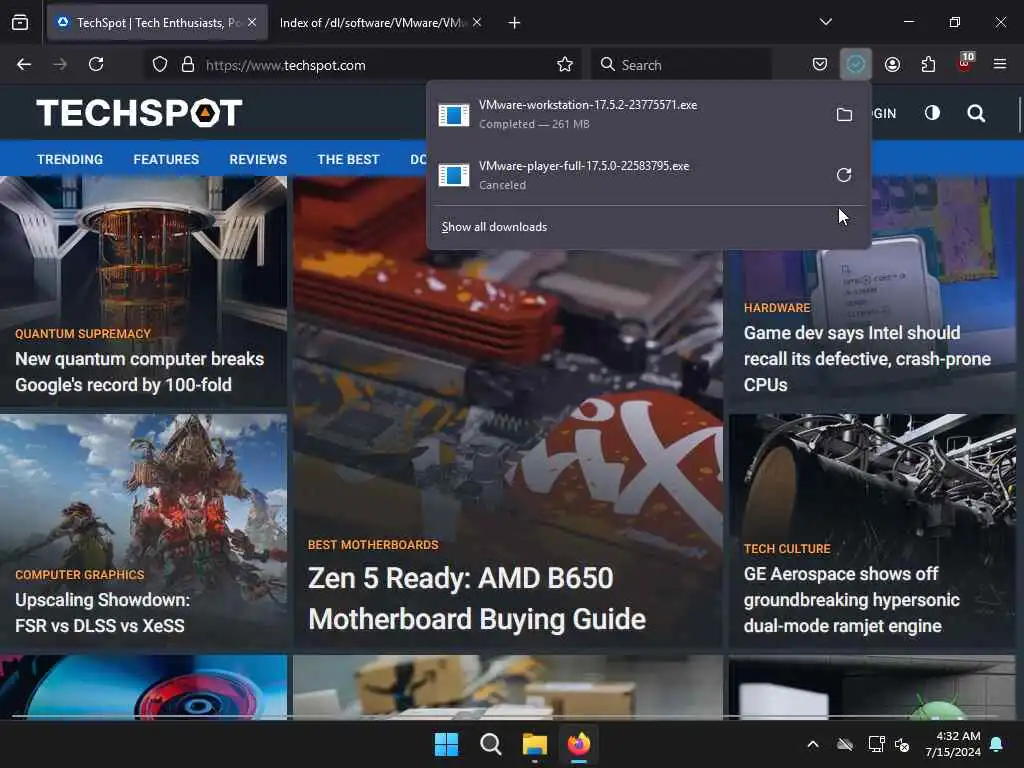Click Show all downloads
The height and width of the screenshot is (768, 1024).
[494, 227]
